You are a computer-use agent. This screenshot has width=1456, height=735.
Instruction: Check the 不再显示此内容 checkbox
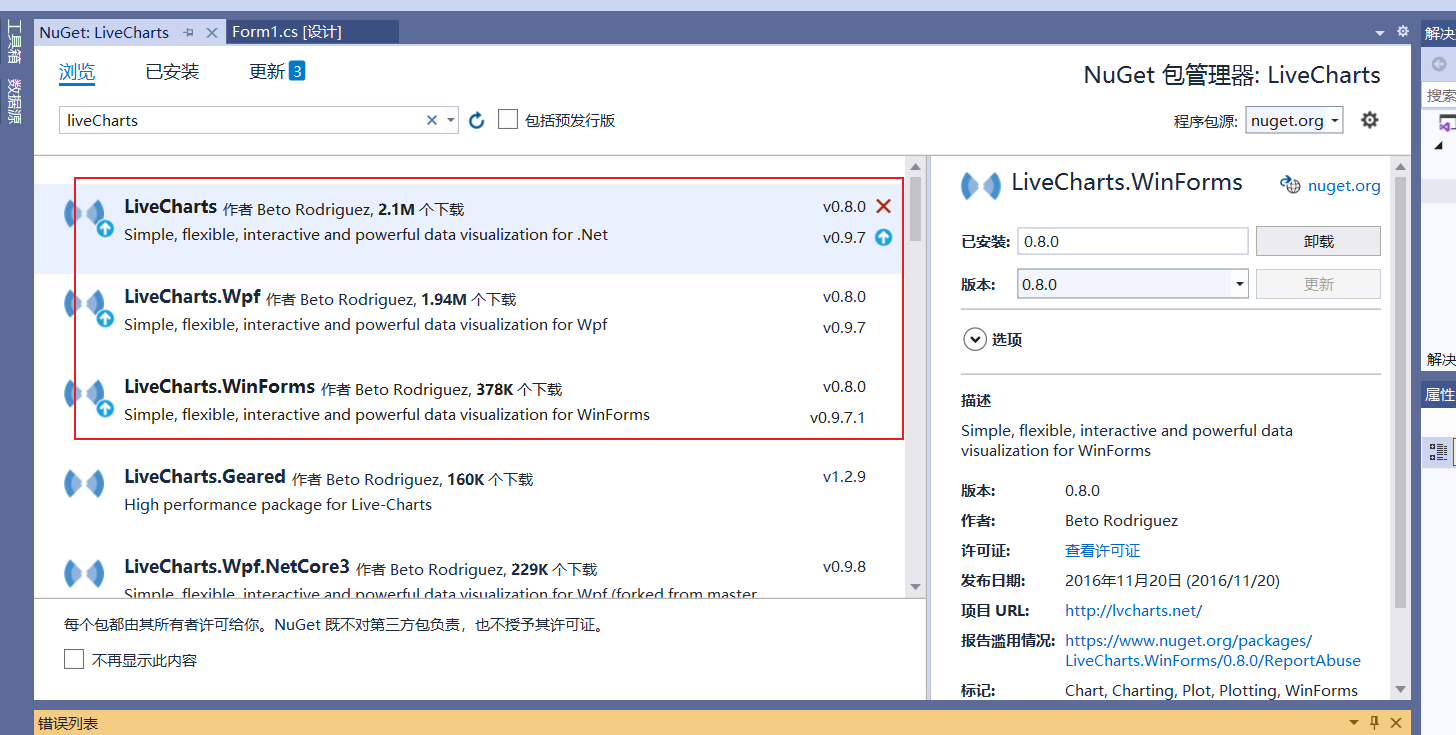[74, 659]
